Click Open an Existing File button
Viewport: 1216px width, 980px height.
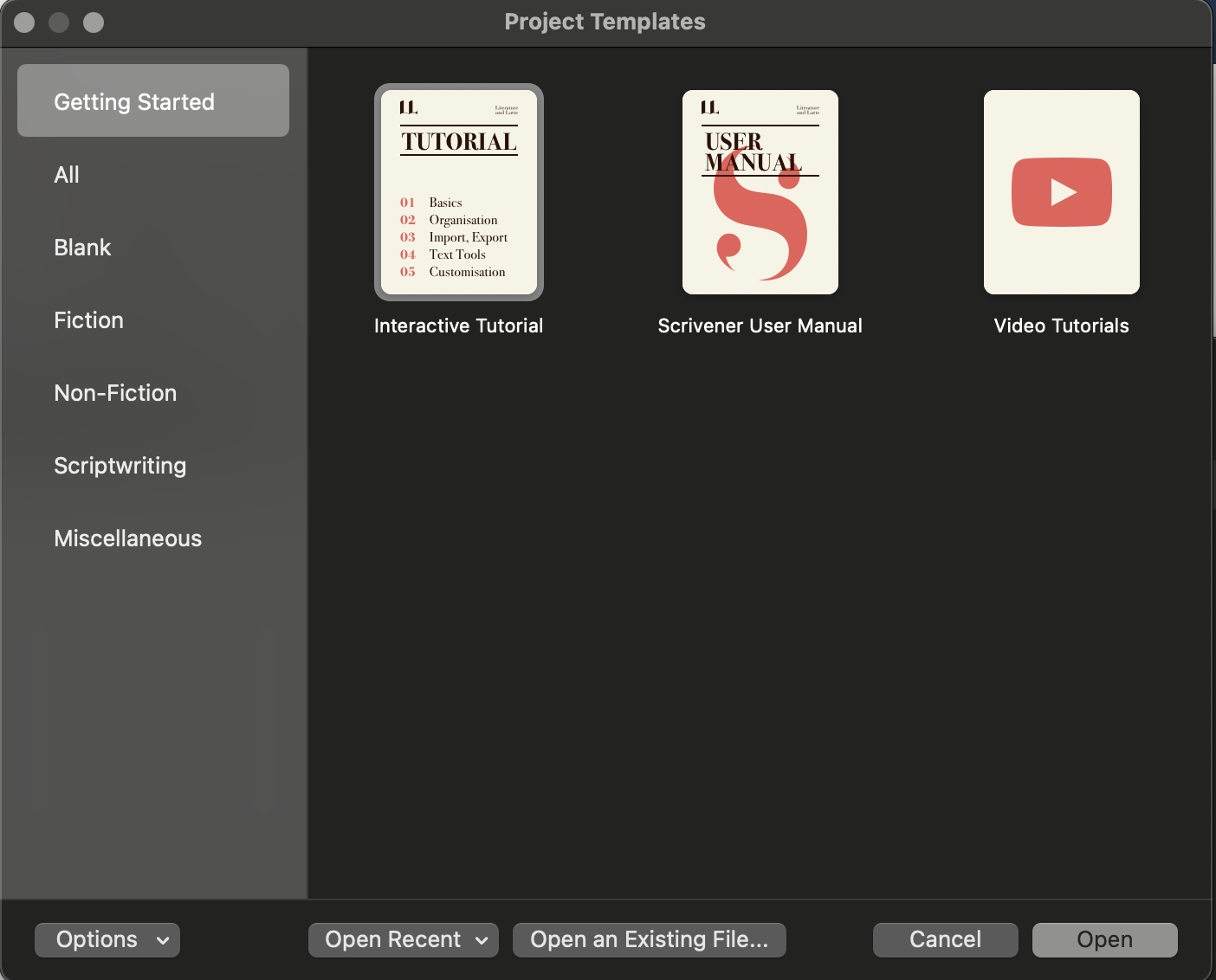[x=650, y=940]
